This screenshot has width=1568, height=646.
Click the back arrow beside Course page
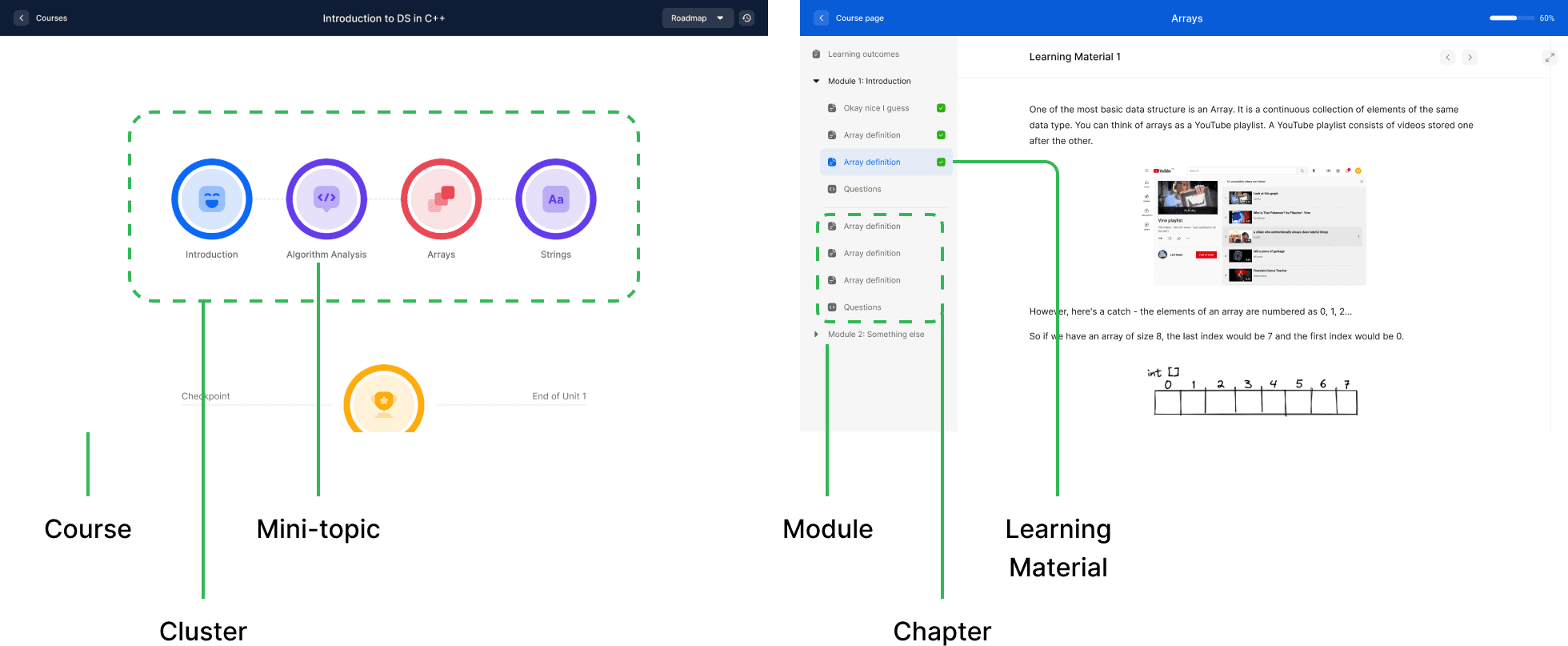tap(822, 18)
